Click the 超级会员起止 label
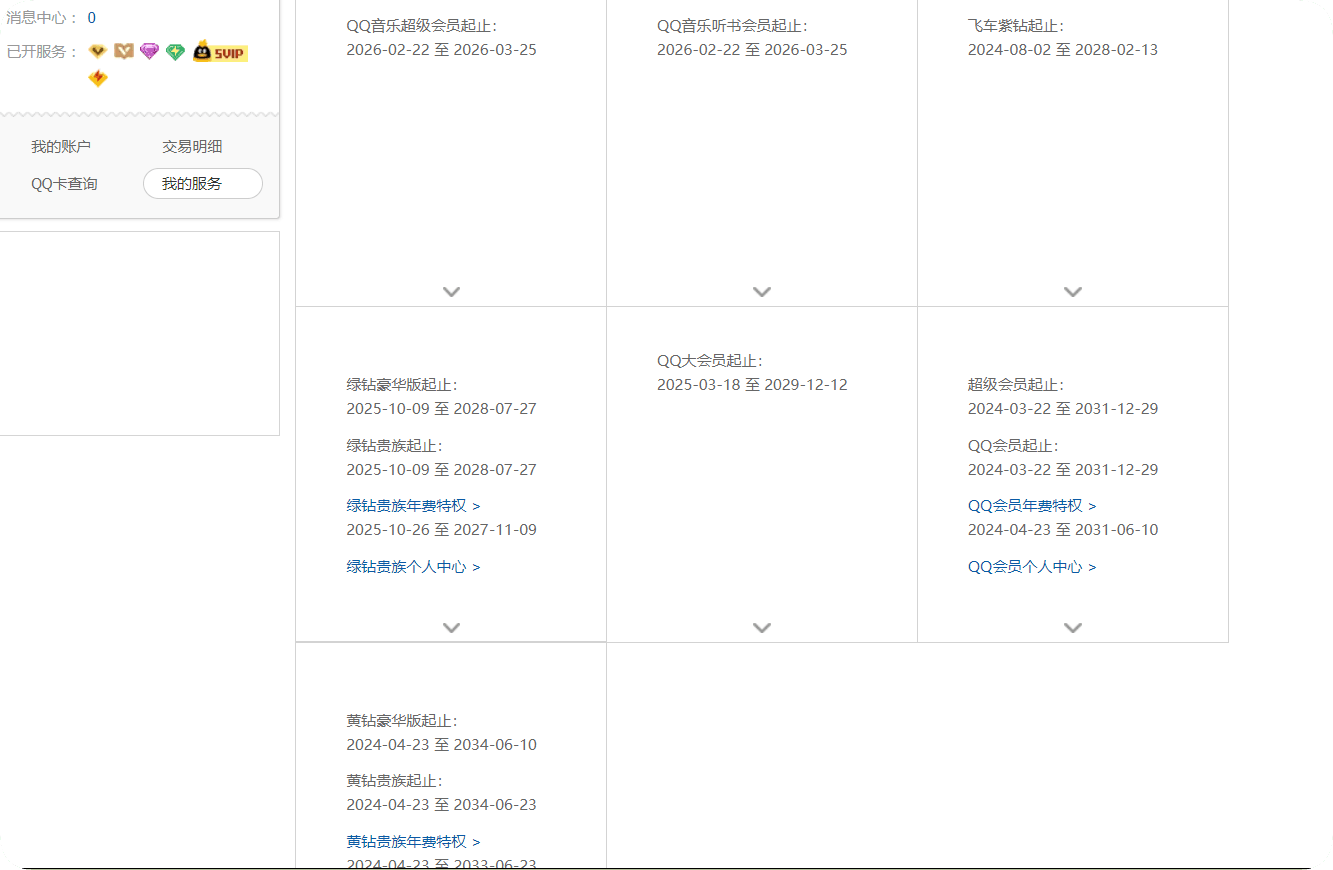The height and width of the screenshot is (870, 1333). (x=1016, y=385)
